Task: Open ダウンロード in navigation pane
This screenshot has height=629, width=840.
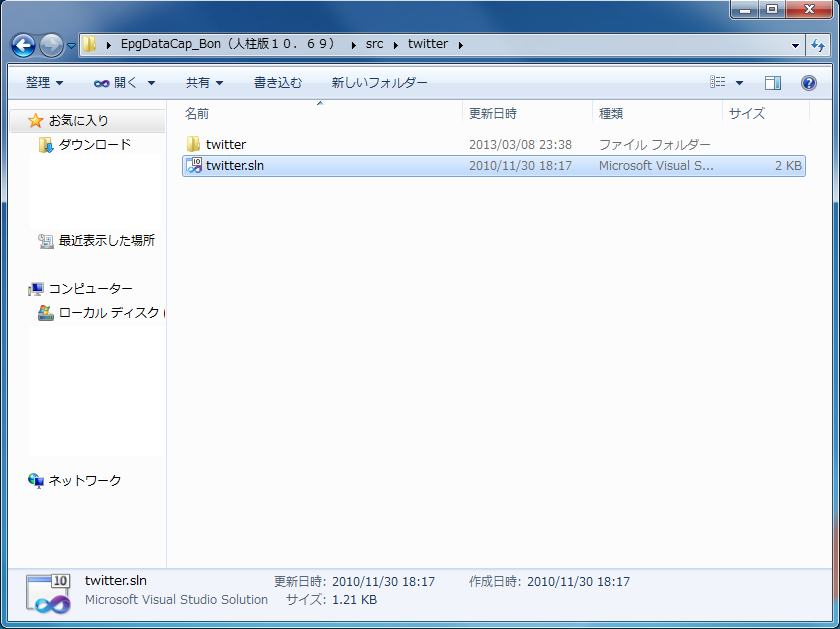Action: (94, 145)
